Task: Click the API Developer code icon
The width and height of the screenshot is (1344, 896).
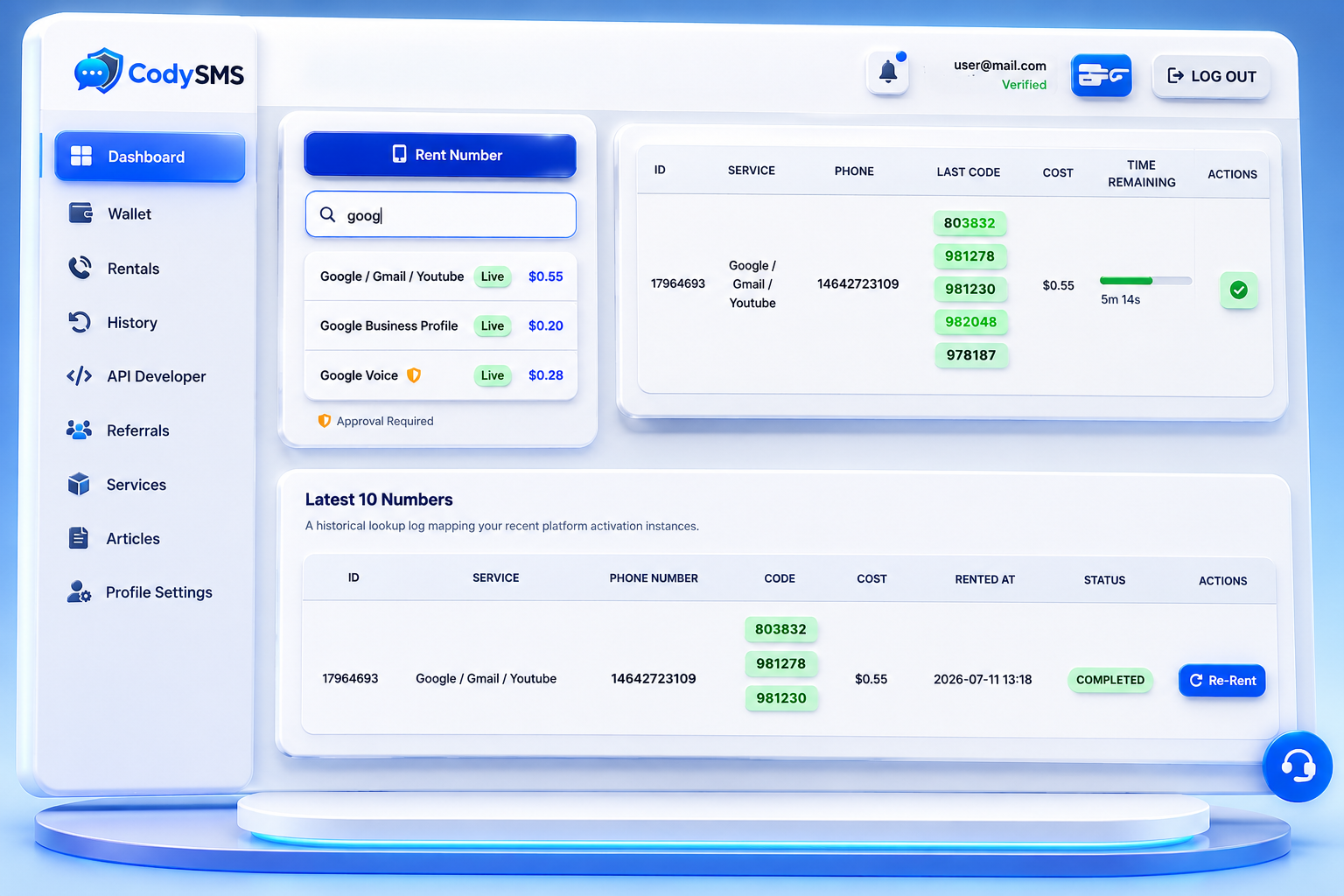Action: [x=79, y=376]
